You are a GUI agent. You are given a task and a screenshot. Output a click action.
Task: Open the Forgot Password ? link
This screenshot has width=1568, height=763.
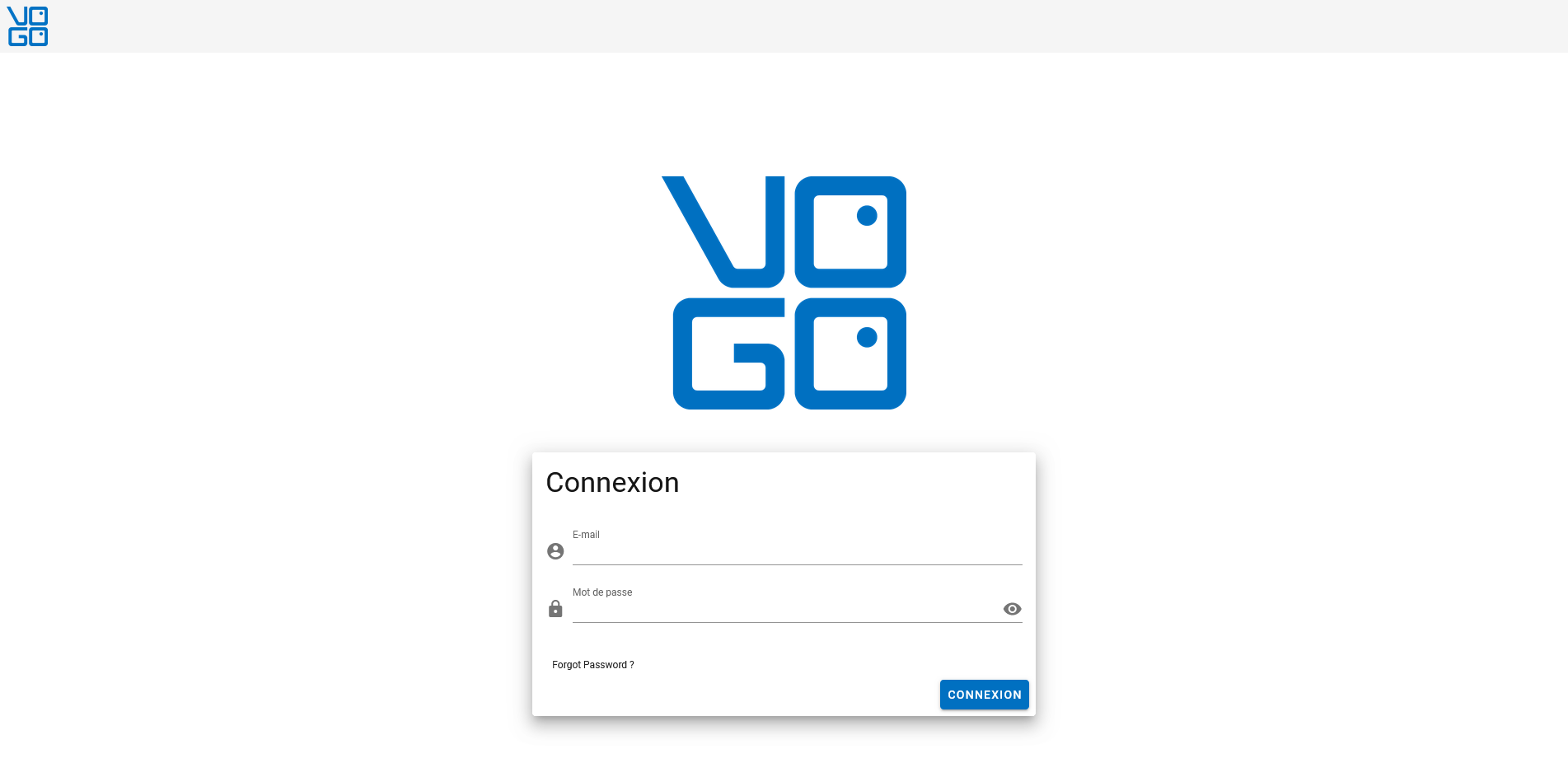592,665
